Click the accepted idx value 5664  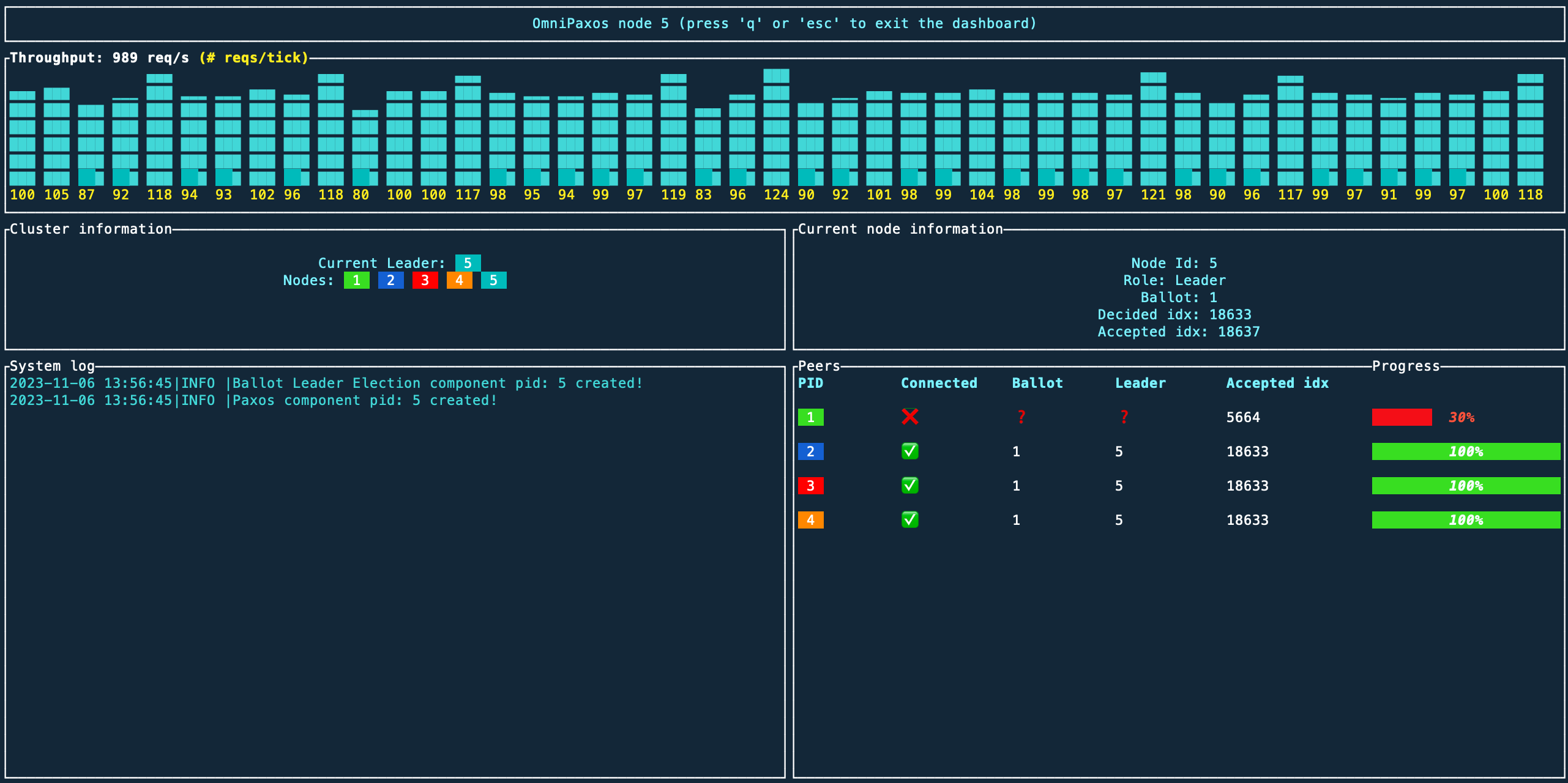pyautogui.click(x=1244, y=417)
